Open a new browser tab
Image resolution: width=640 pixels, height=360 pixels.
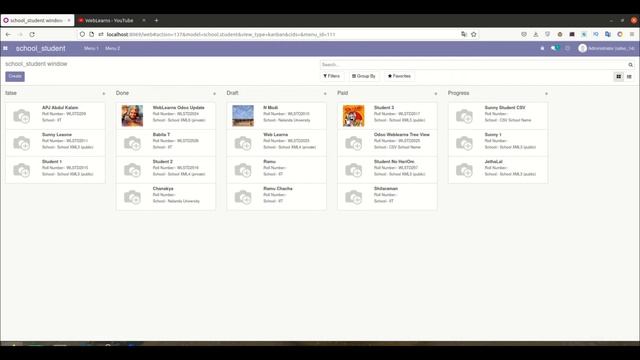156,20
